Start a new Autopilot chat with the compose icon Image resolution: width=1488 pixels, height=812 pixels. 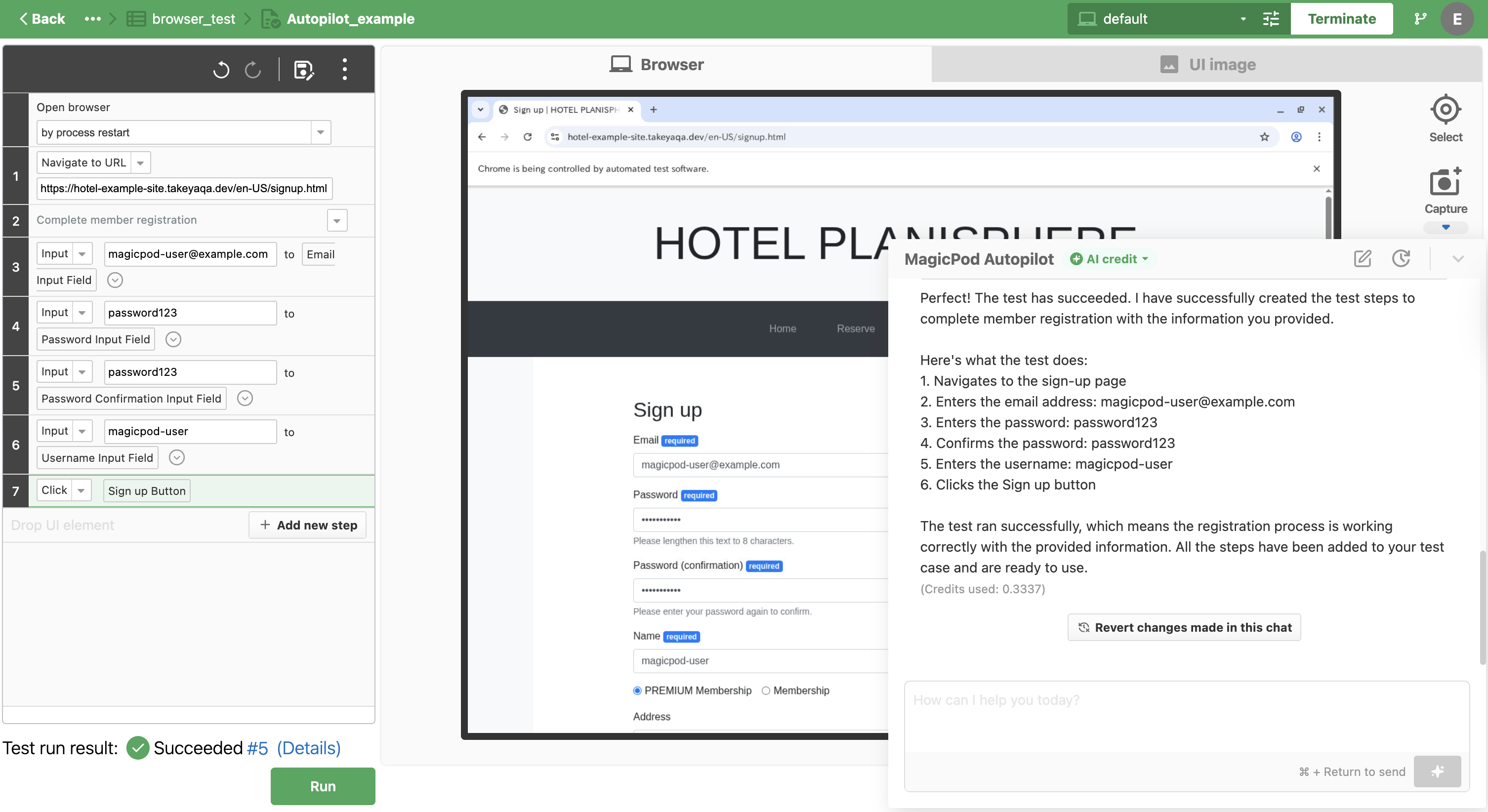click(1363, 258)
